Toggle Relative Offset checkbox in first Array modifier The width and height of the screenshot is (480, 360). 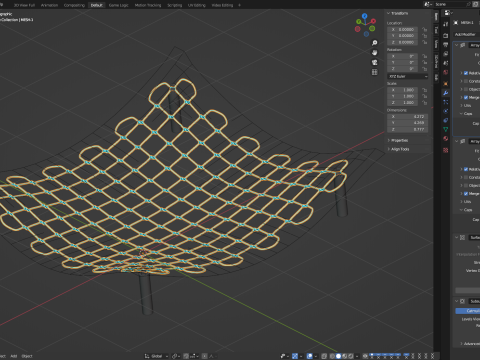coord(466,73)
